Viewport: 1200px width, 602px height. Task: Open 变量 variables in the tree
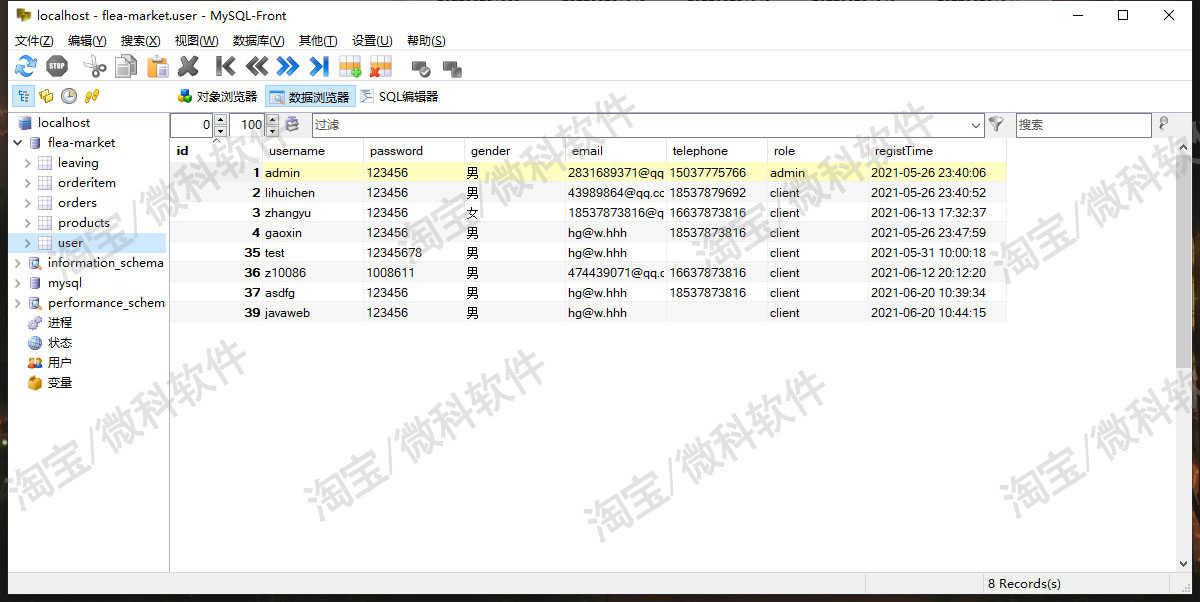click(60, 383)
